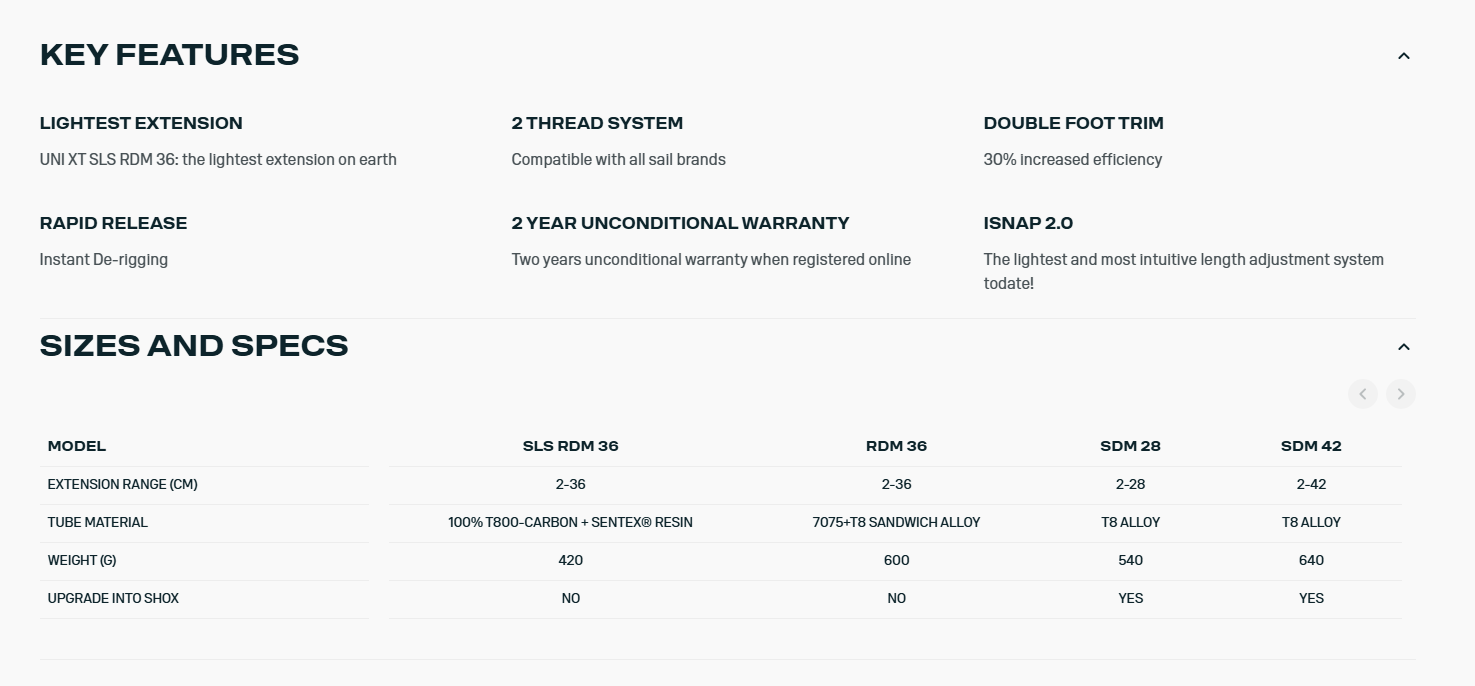This screenshot has width=1475, height=686.
Task: Select the SDM 28 column header
Action: pos(1130,446)
